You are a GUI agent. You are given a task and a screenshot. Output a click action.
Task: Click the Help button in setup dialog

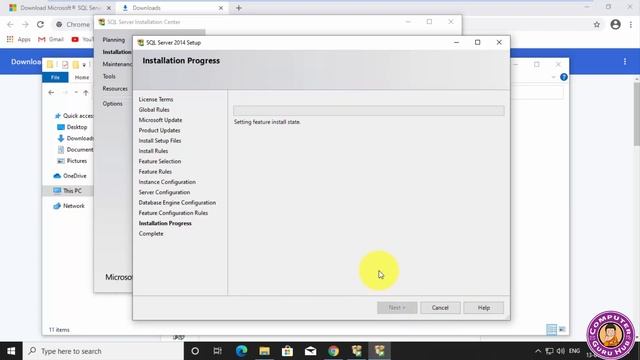(484, 308)
